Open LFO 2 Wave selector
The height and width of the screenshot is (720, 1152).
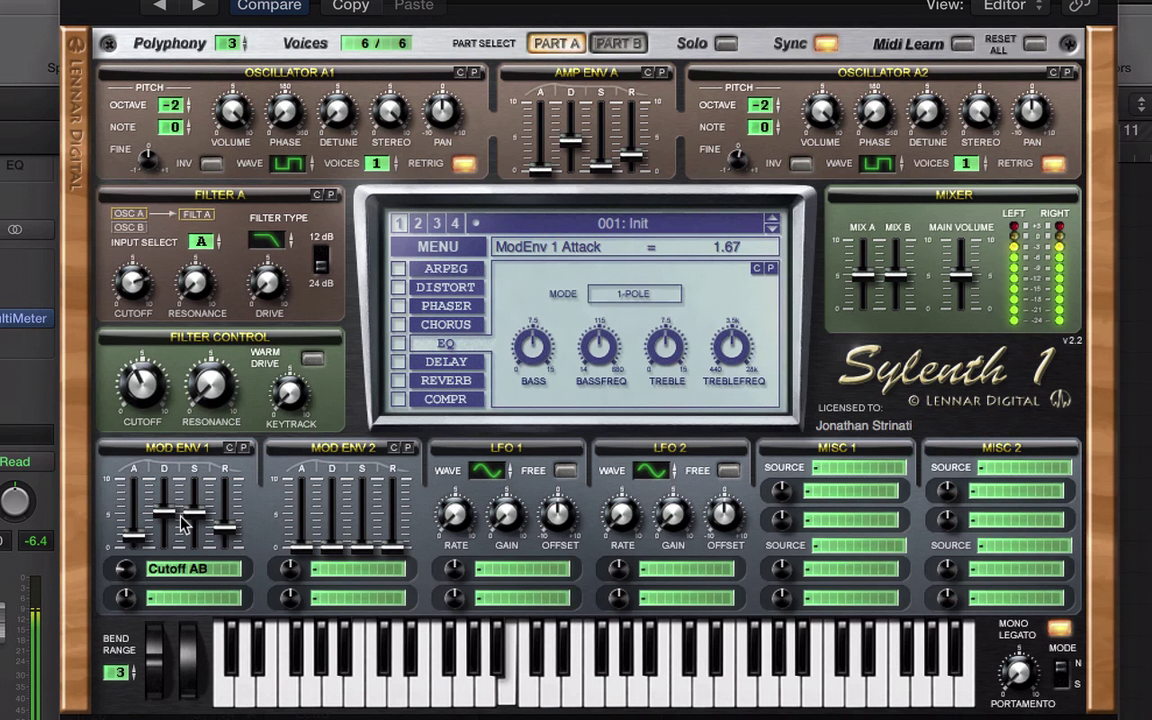(652, 470)
